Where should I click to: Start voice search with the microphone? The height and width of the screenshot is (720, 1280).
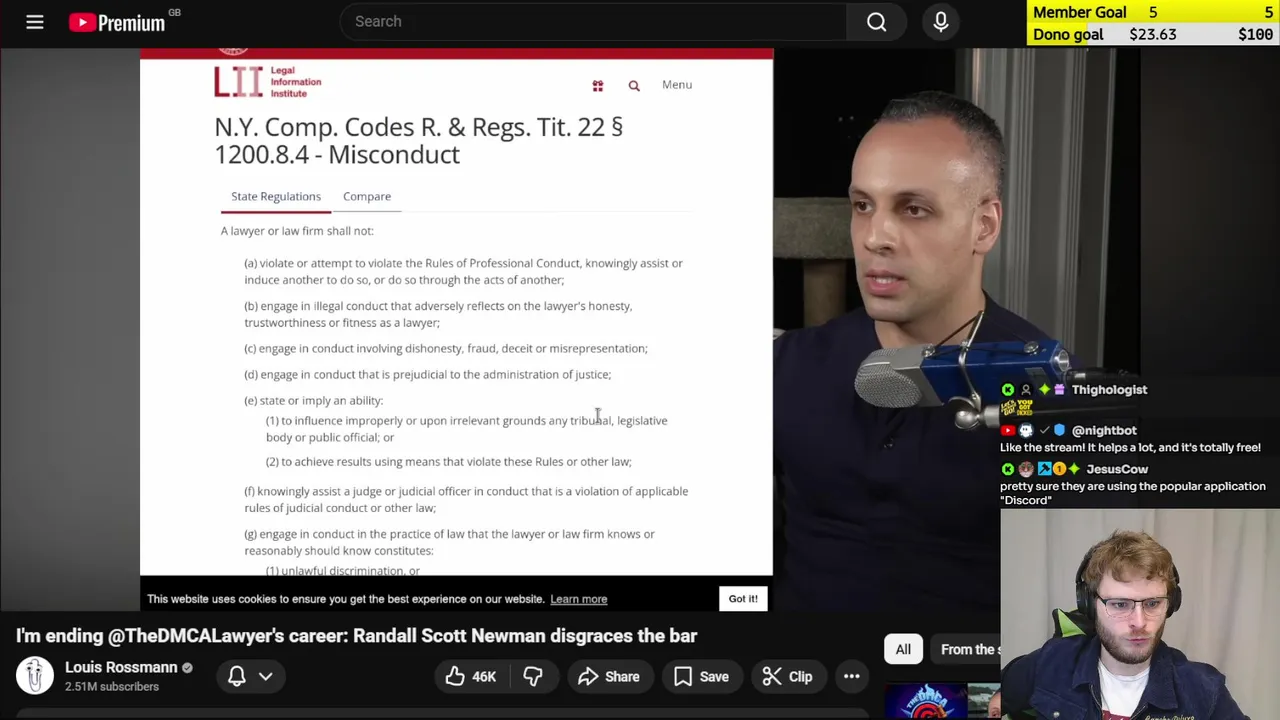point(940,22)
